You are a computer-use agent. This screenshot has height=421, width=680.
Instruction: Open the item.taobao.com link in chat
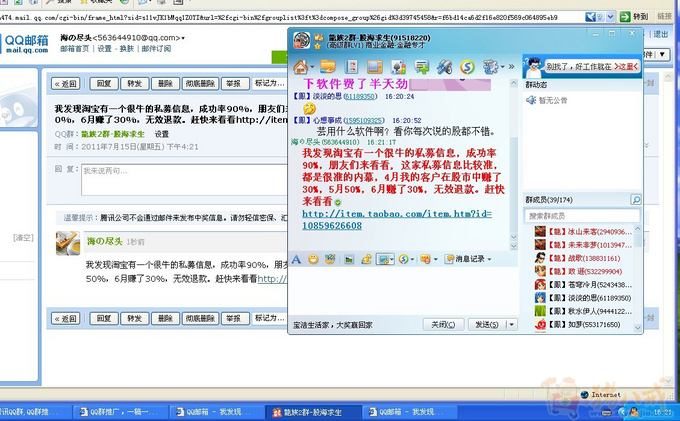pos(397,219)
